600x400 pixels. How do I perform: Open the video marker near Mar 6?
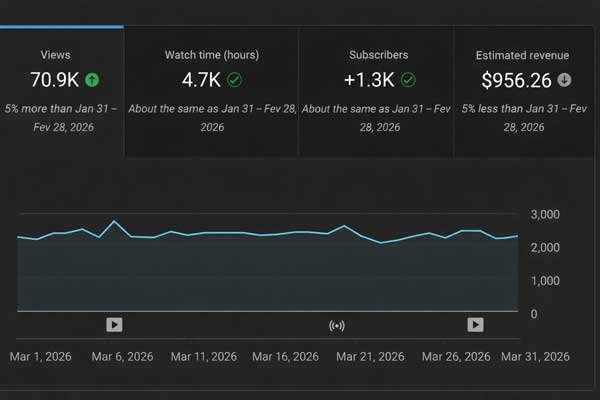click(x=114, y=324)
